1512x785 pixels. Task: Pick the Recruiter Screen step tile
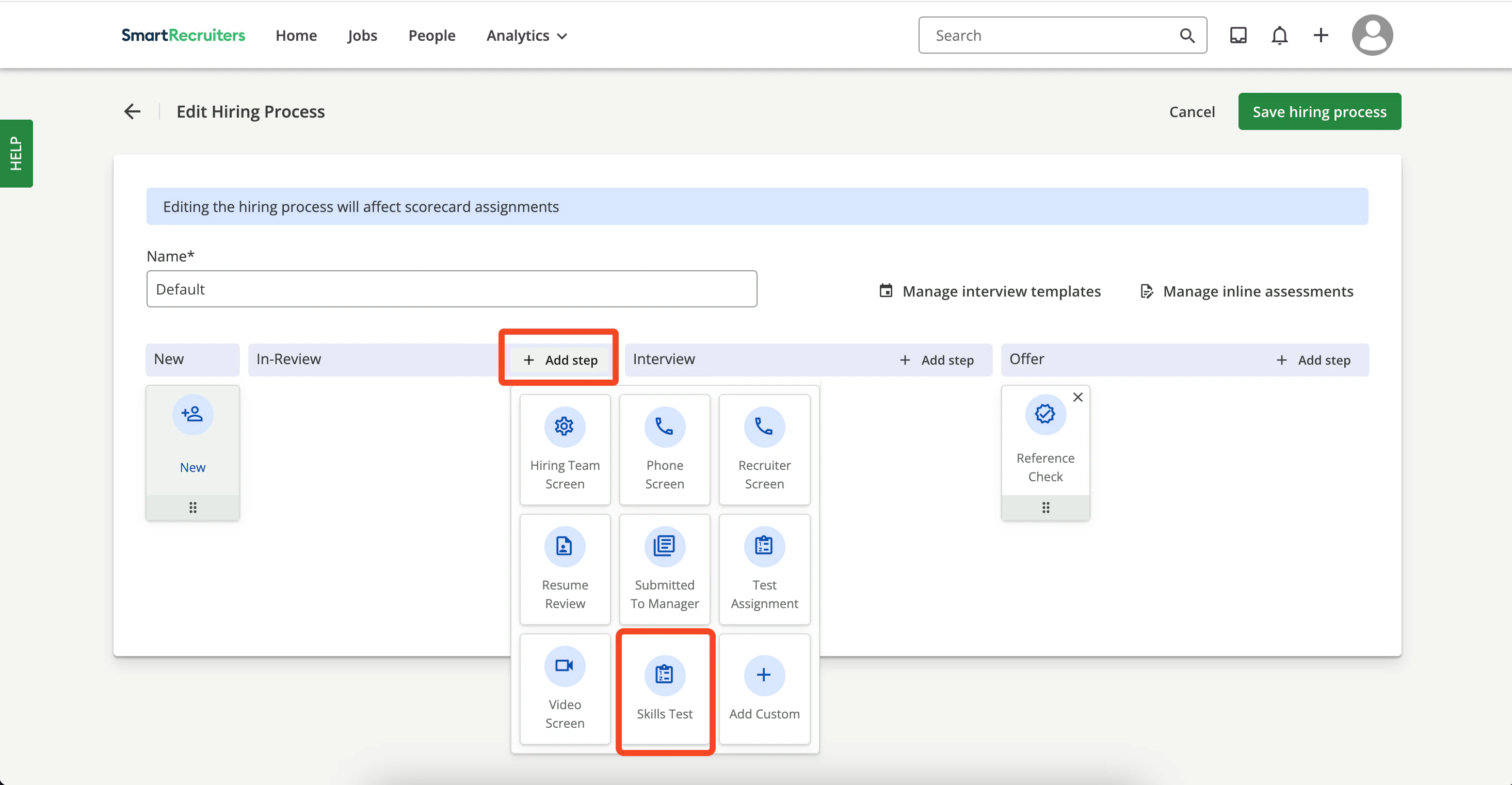tap(764, 449)
